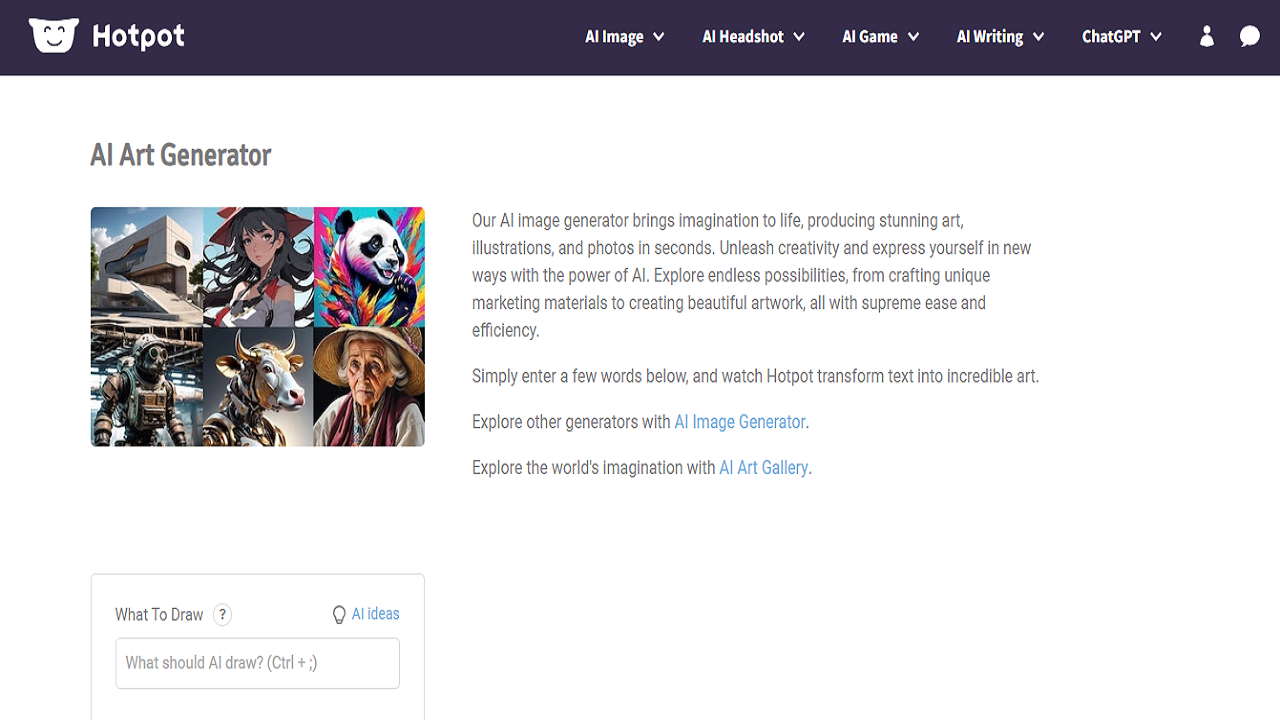Viewport: 1280px width, 720px height.
Task: Click the question mark help icon
Action: [222, 614]
